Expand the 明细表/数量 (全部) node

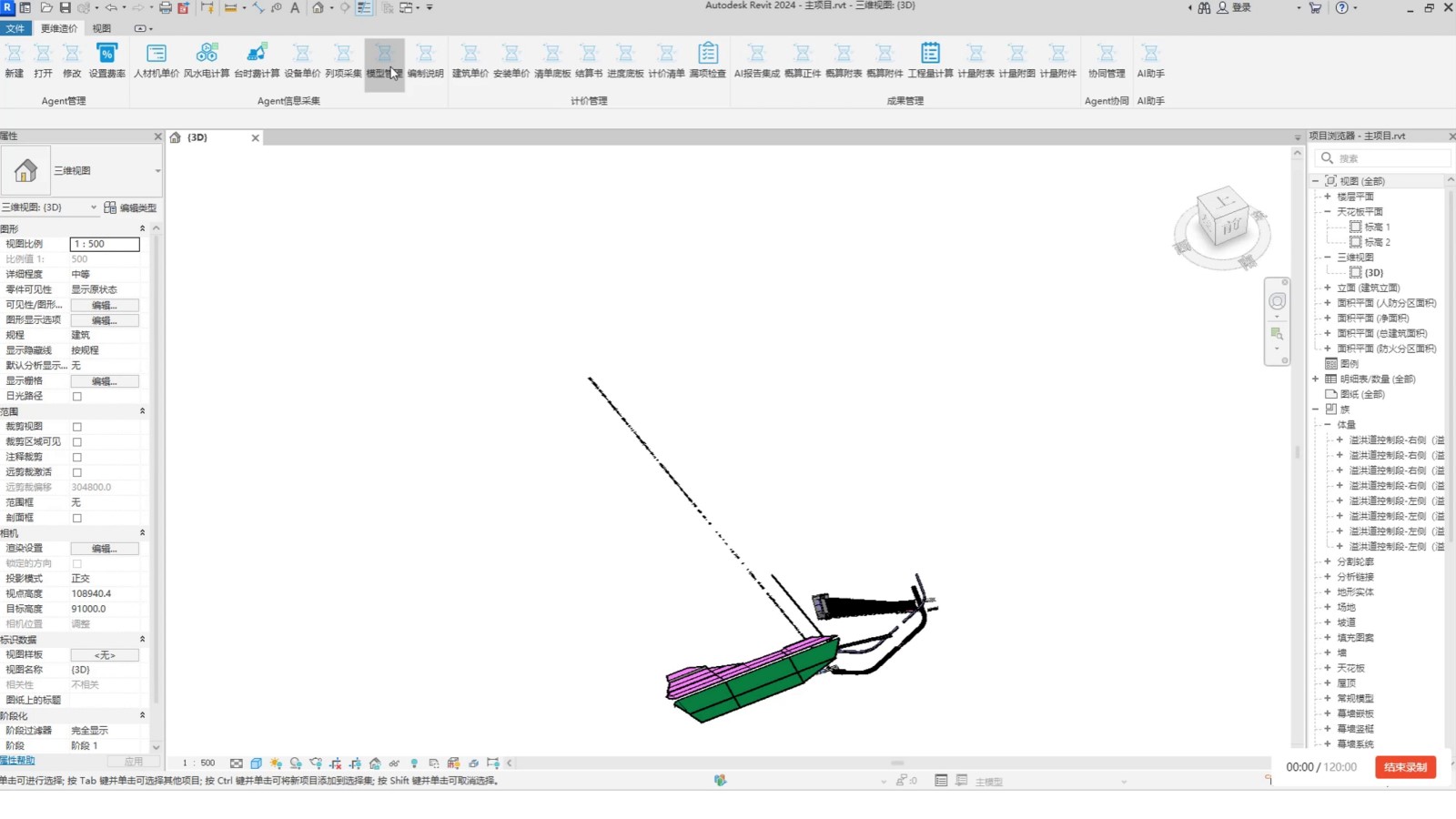(1316, 379)
